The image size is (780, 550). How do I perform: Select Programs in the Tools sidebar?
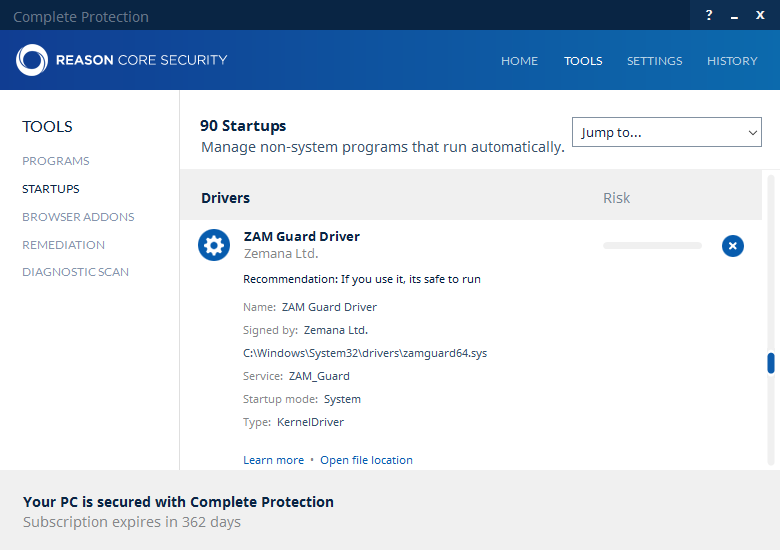(x=56, y=161)
